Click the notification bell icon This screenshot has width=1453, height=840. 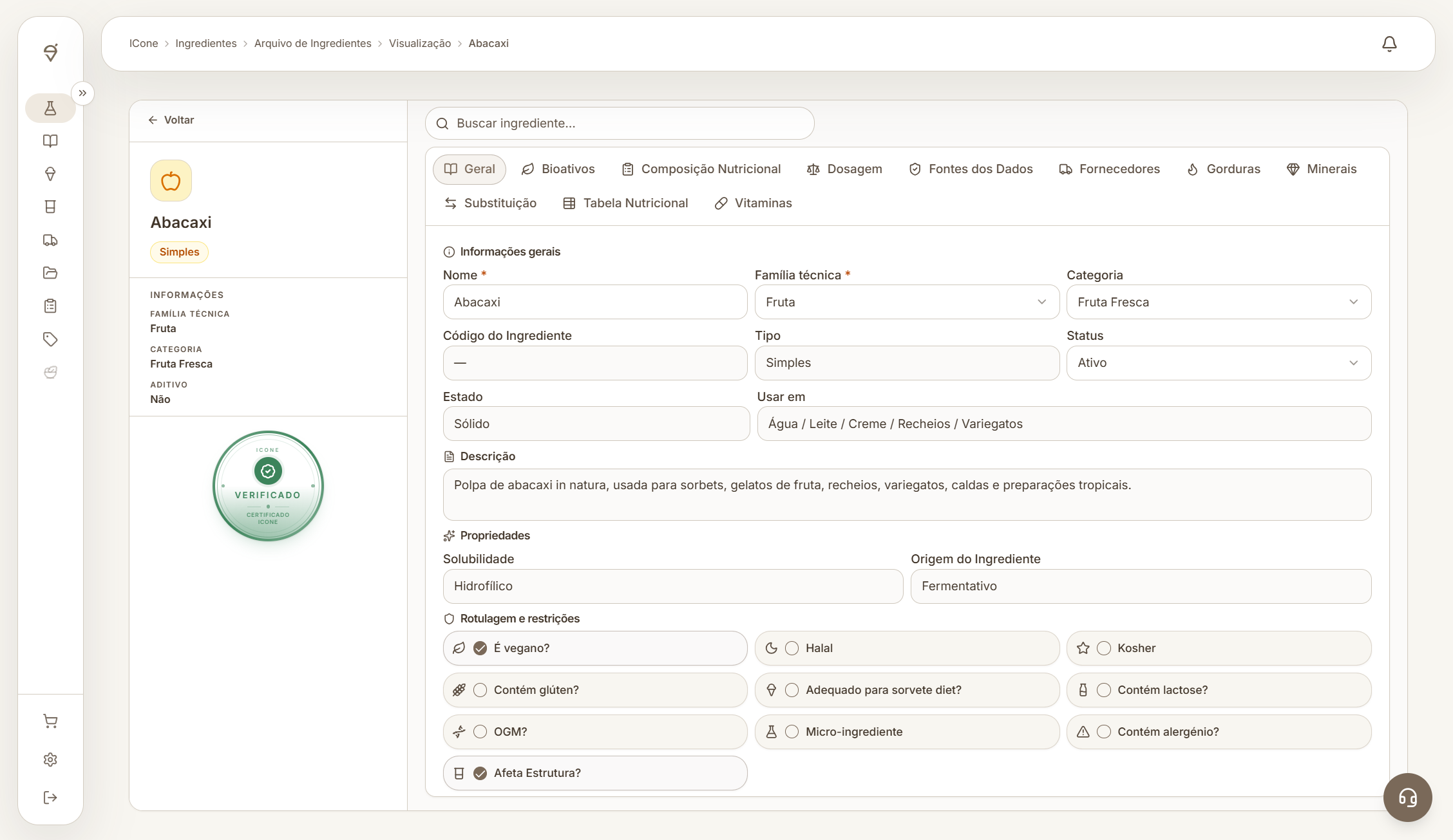coord(1389,44)
